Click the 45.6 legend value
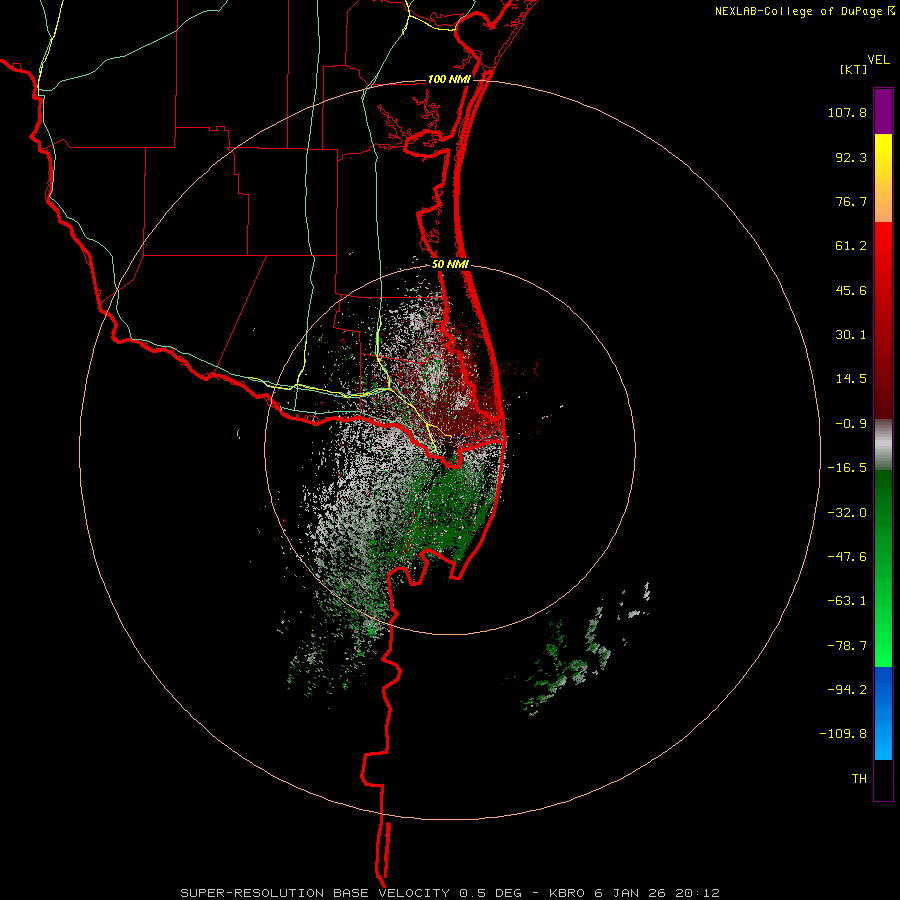Viewport: 900px width, 900px height. (x=851, y=290)
